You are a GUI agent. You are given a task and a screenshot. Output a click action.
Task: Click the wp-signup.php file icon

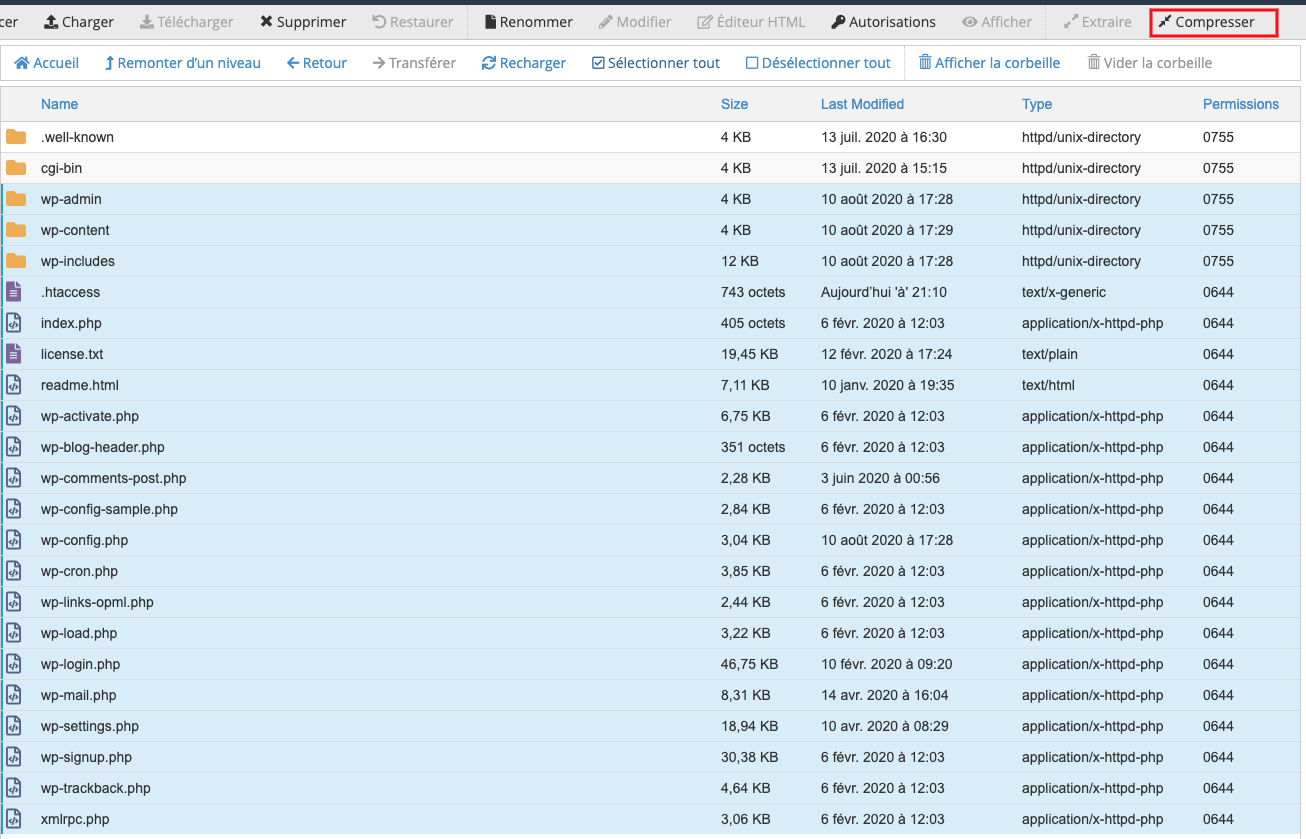(x=14, y=757)
